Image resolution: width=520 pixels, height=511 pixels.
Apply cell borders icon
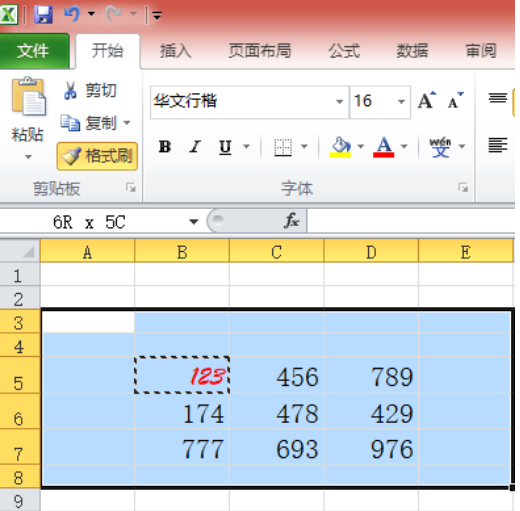[283, 147]
